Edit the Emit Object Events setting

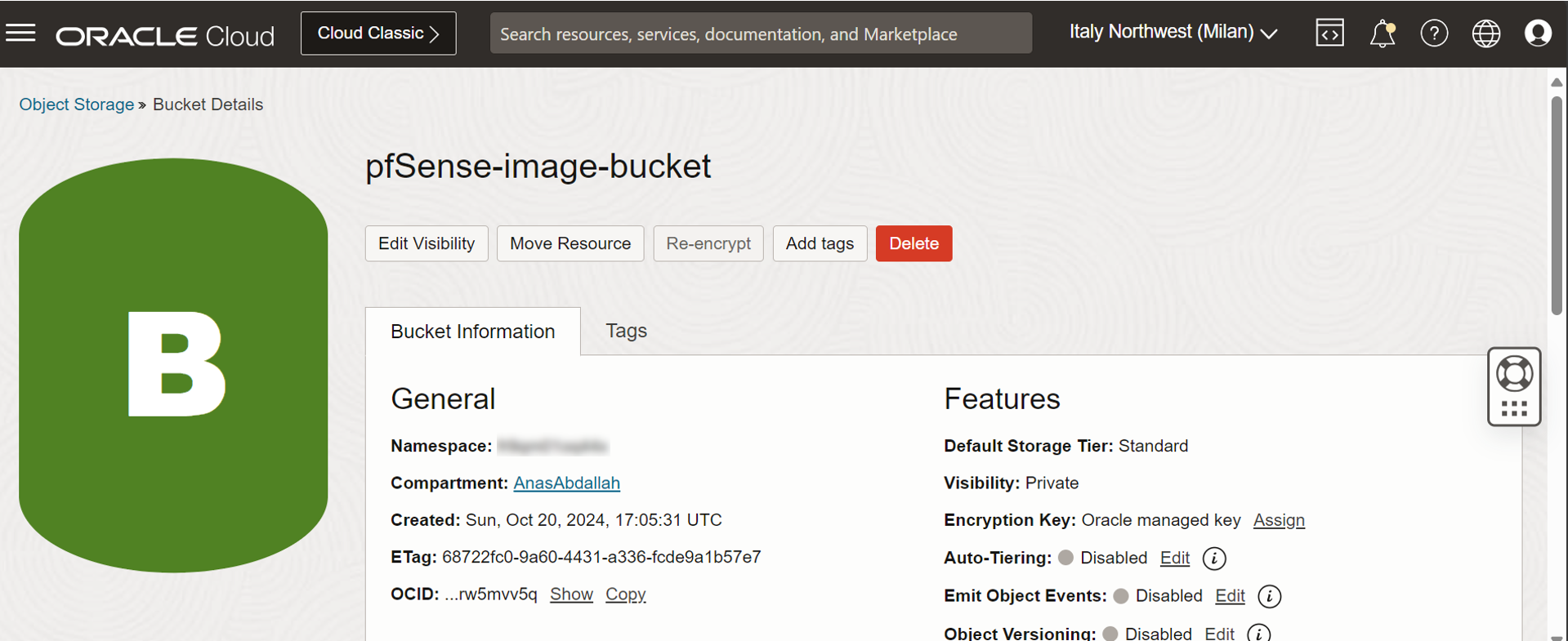pyautogui.click(x=1230, y=595)
